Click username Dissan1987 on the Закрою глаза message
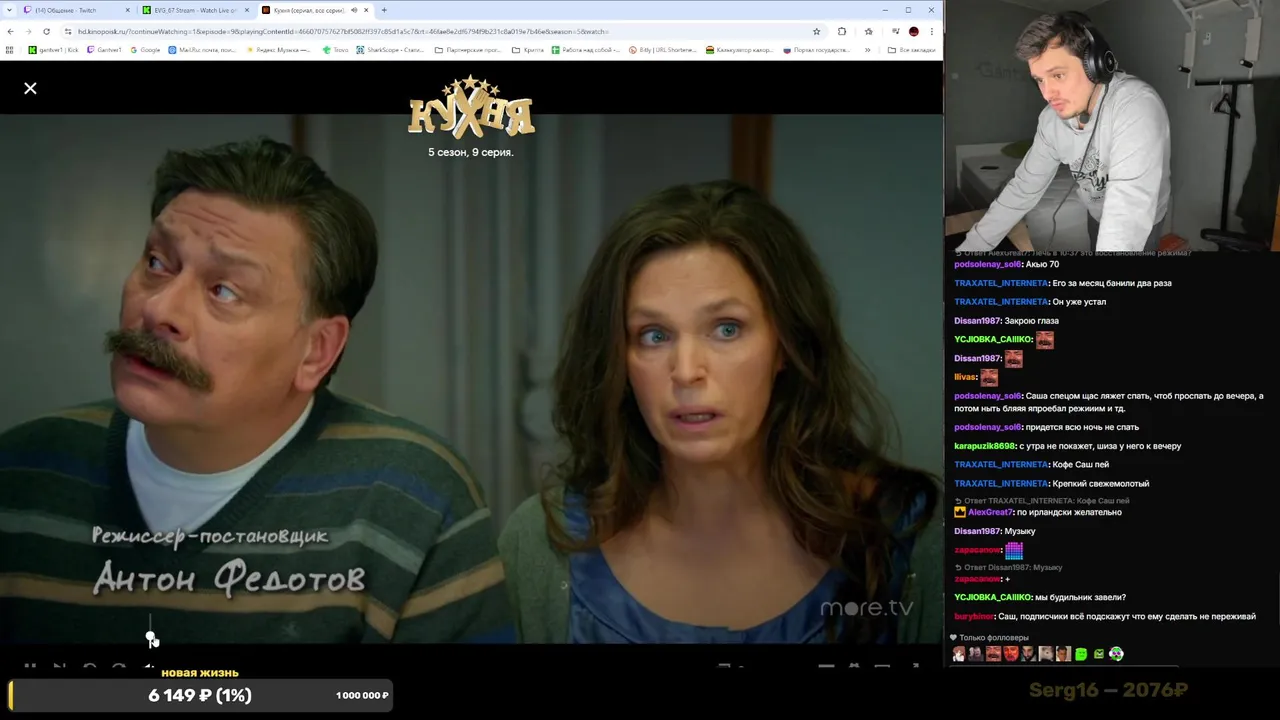The image size is (1280, 720). (978, 321)
